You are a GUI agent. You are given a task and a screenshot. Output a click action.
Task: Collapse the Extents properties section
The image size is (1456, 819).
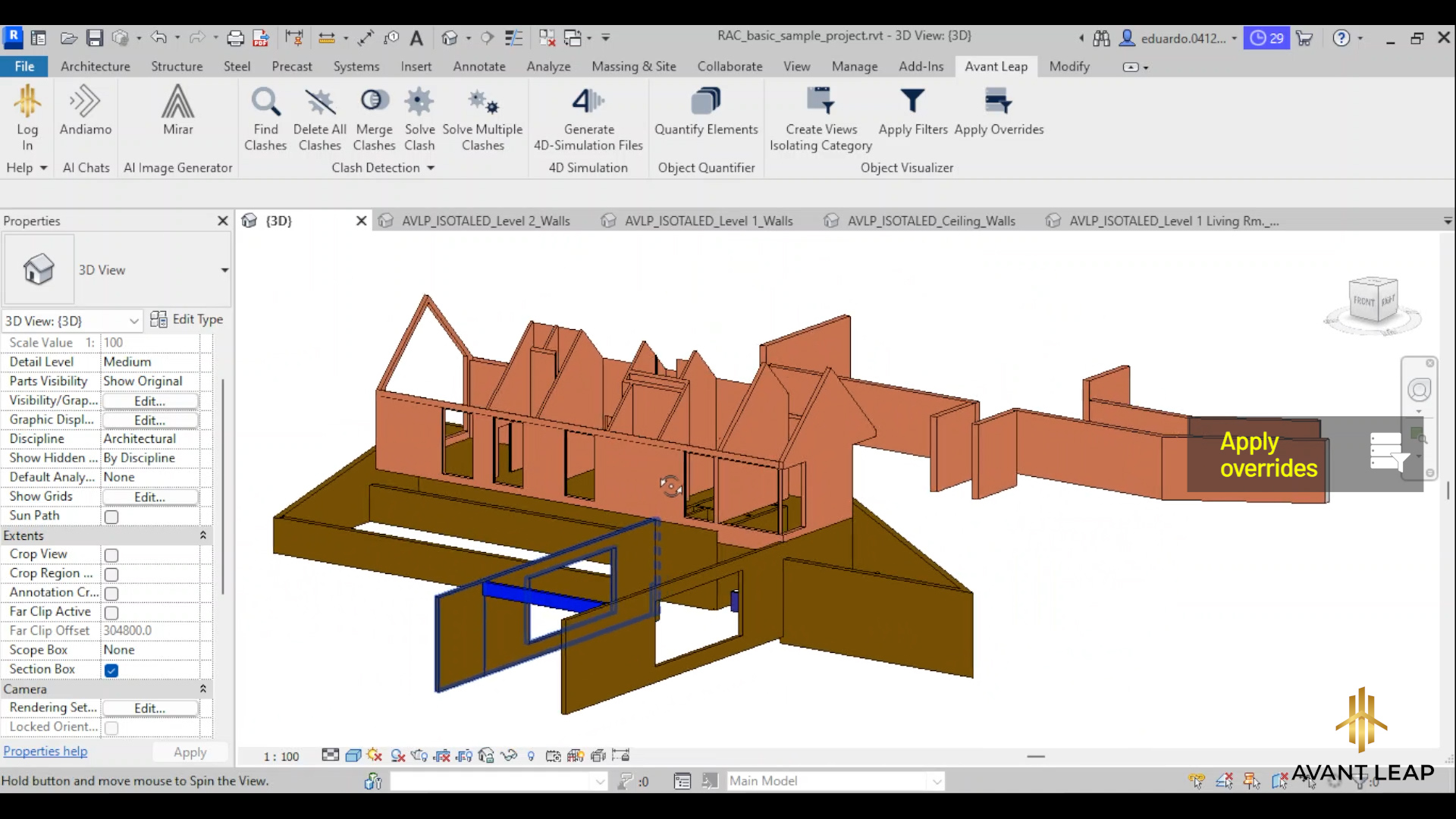pyautogui.click(x=202, y=535)
